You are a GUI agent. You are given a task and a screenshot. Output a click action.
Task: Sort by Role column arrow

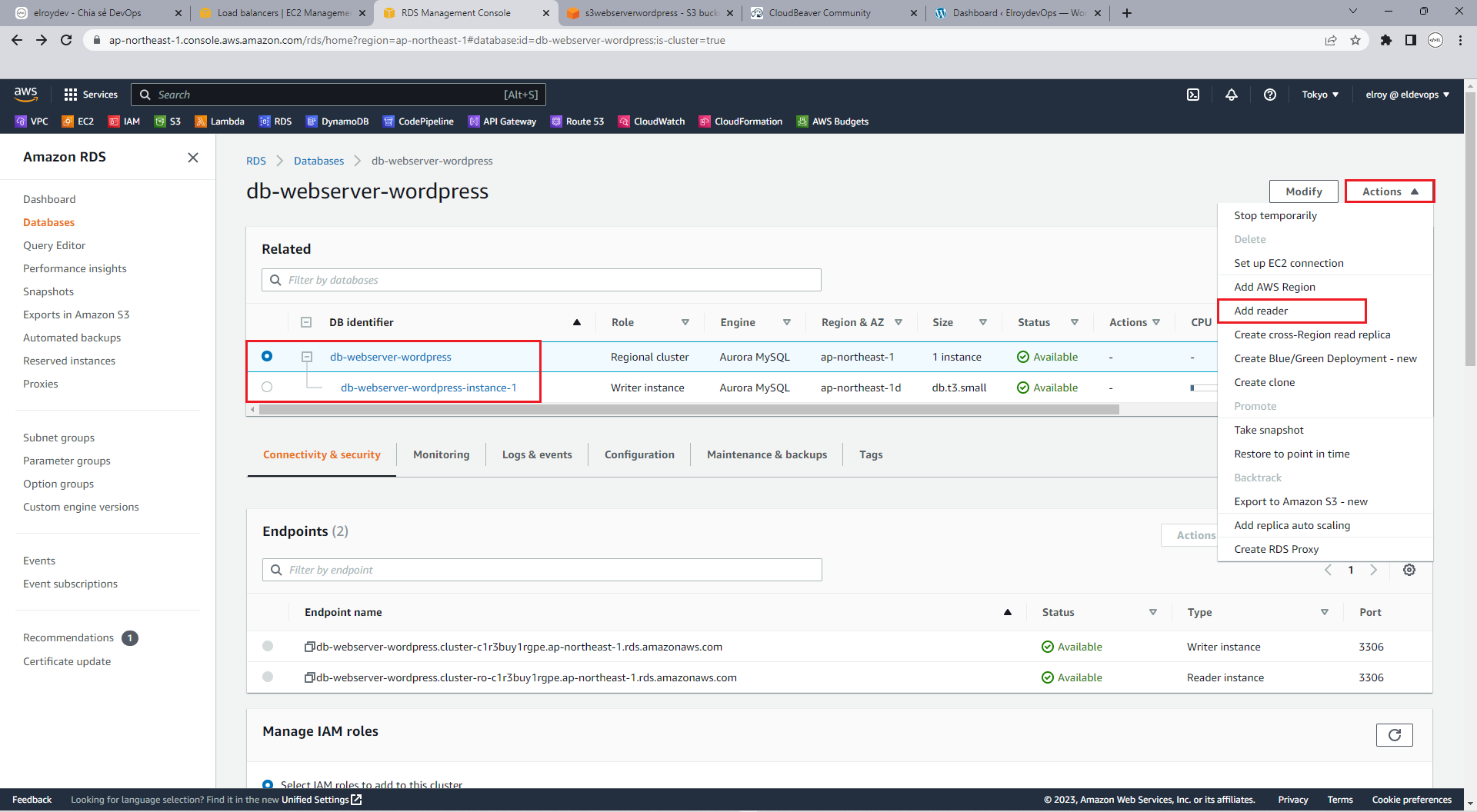[x=685, y=322]
